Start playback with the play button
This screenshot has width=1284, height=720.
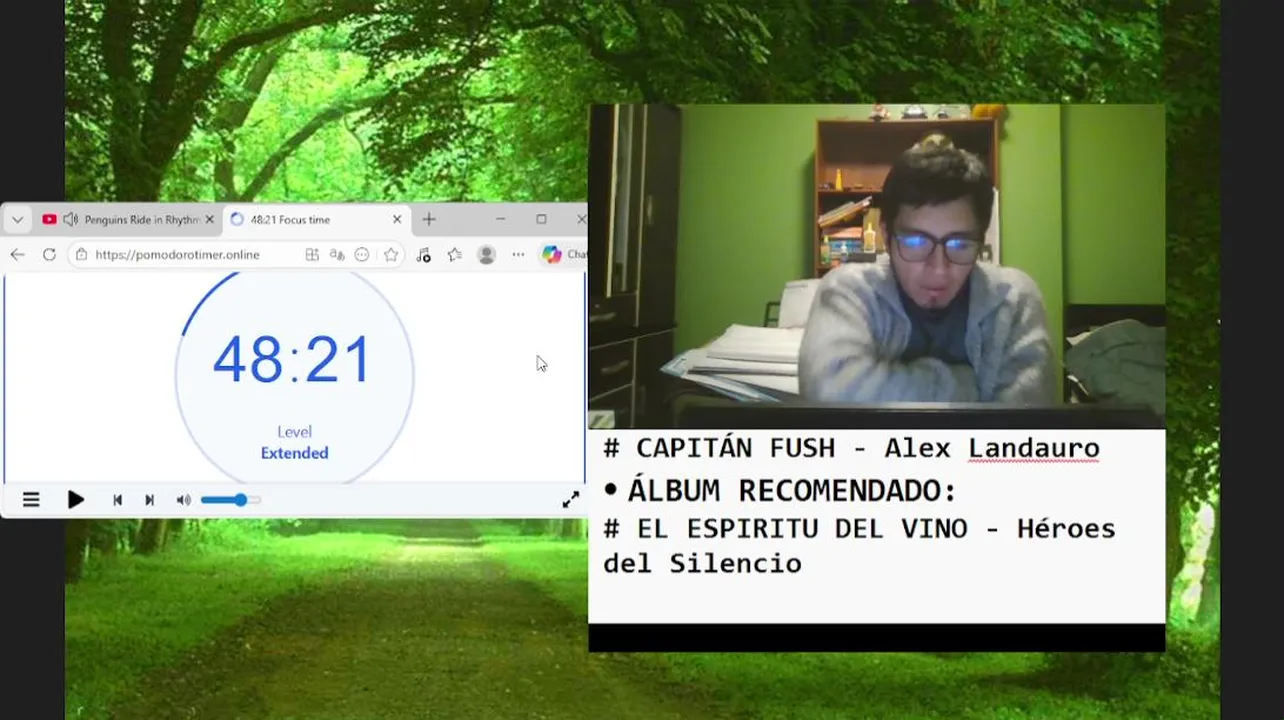(75, 500)
